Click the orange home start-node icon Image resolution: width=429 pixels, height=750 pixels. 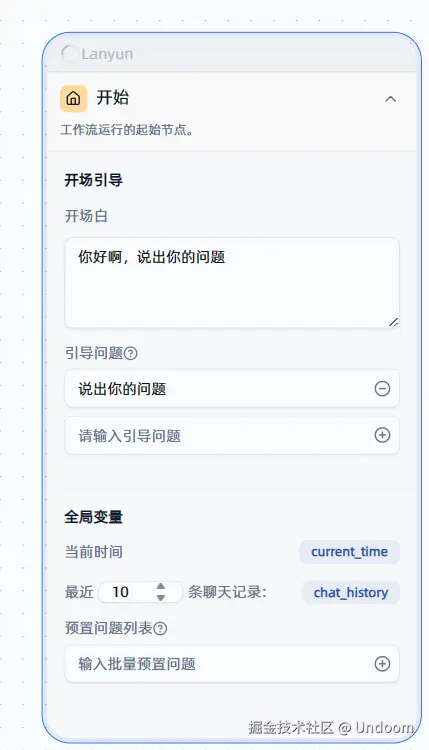[x=73, y=99]
